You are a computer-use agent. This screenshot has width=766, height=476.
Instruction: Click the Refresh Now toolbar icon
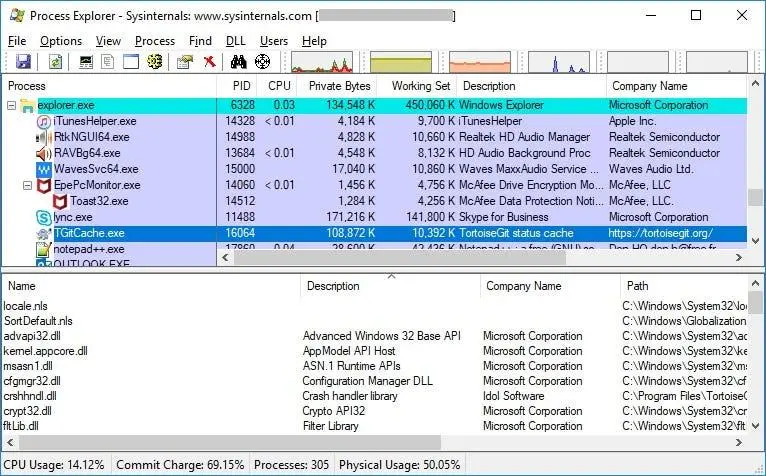(x=55, y=62)
